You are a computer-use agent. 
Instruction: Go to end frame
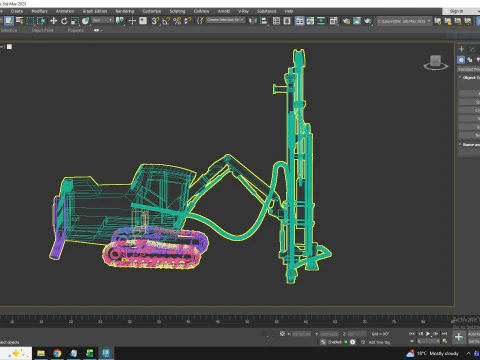tap(444, 333)
